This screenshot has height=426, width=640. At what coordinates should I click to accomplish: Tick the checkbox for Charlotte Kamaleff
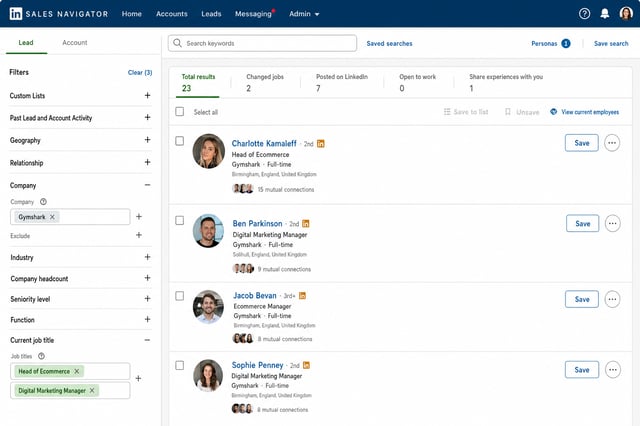click(180, 141)
